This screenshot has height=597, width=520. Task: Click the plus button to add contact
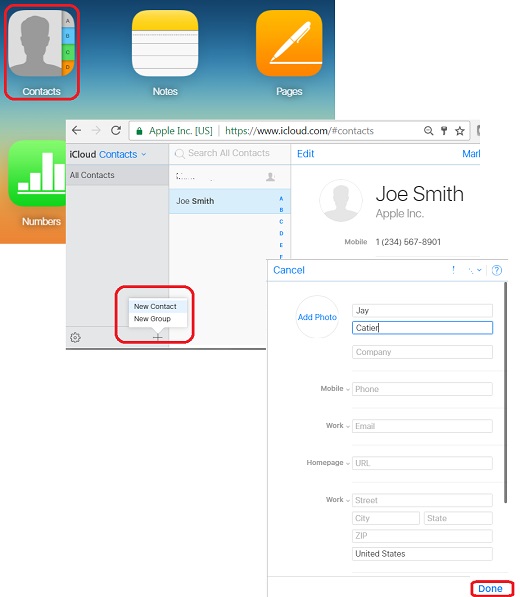click(158, 337)
